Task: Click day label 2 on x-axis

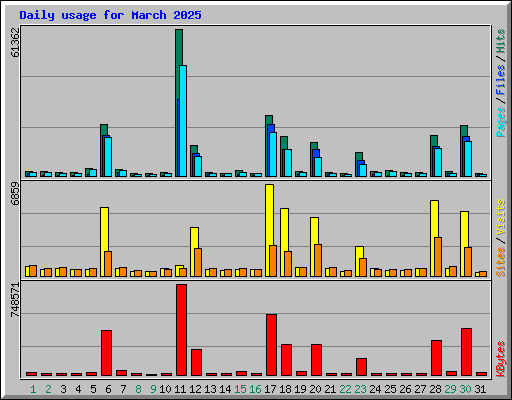Action: pos(48,389)
